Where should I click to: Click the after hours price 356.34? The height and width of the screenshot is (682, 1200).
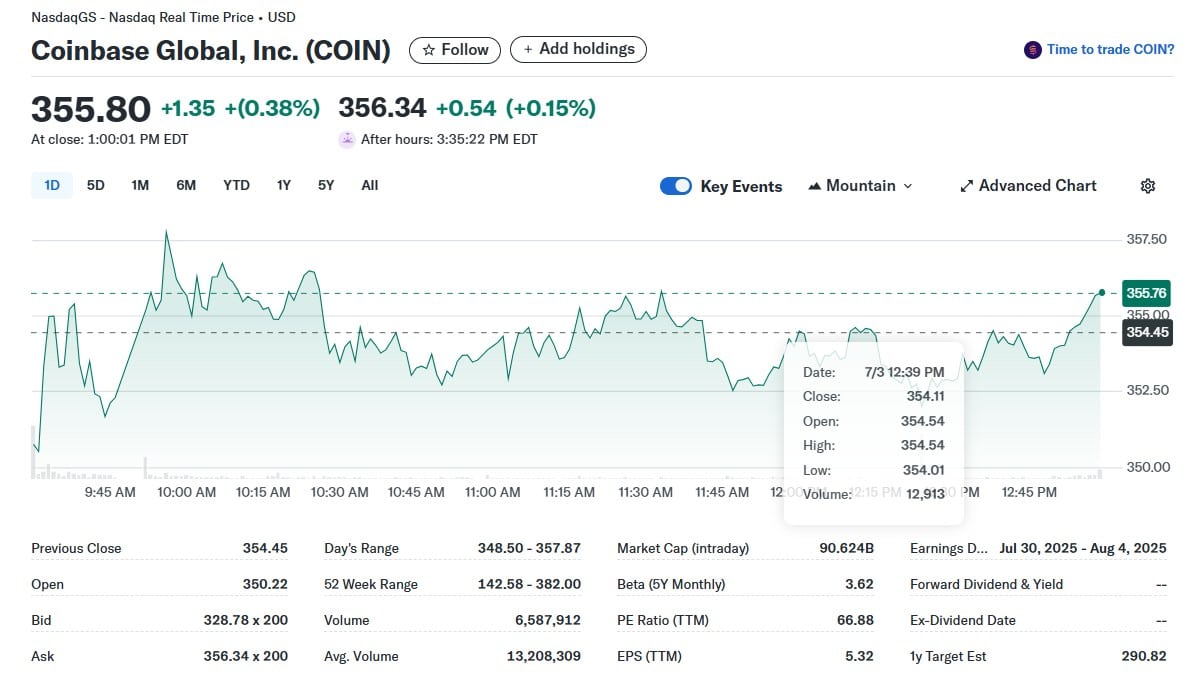[382, 108]
